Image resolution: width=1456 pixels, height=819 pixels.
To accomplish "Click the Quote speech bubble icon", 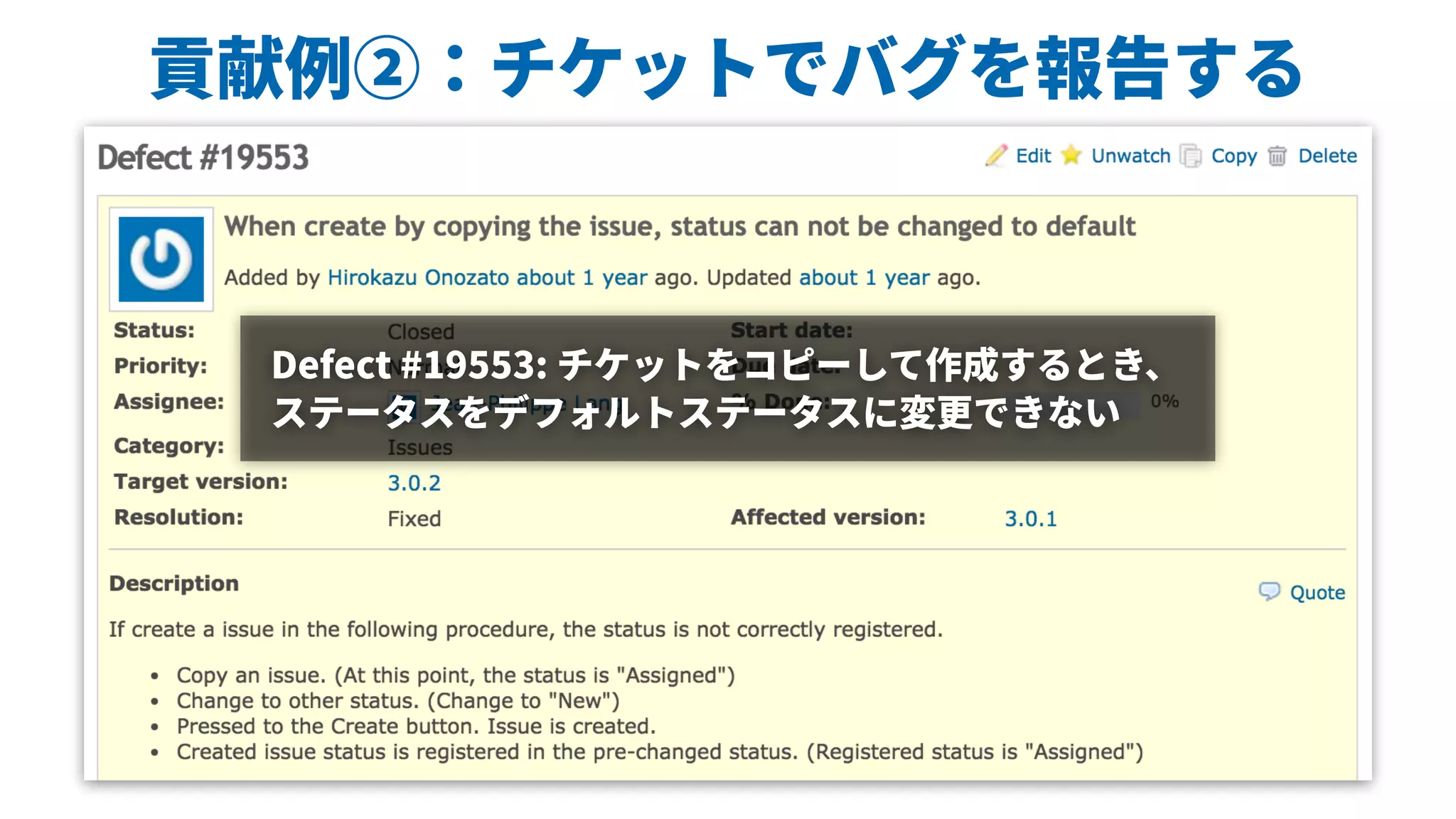I will 1268,591.
